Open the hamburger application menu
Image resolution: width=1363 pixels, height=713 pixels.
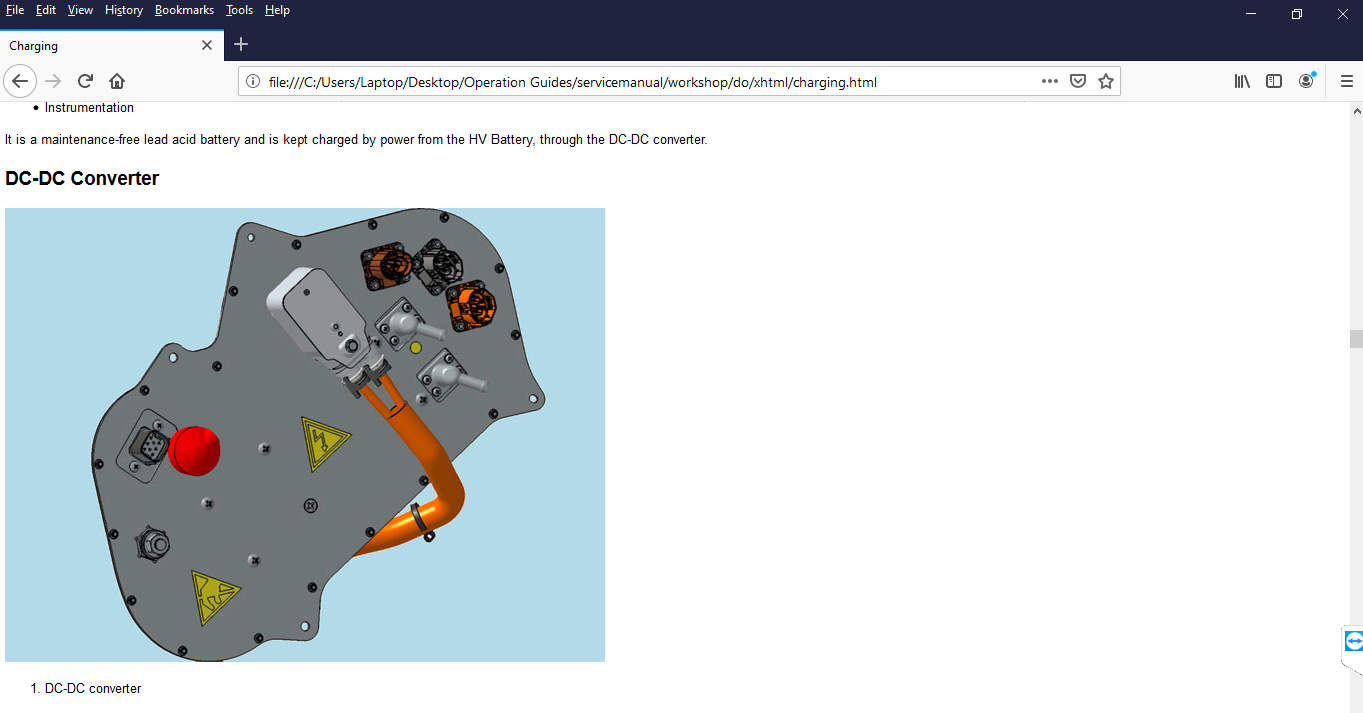pos(1346,81)
